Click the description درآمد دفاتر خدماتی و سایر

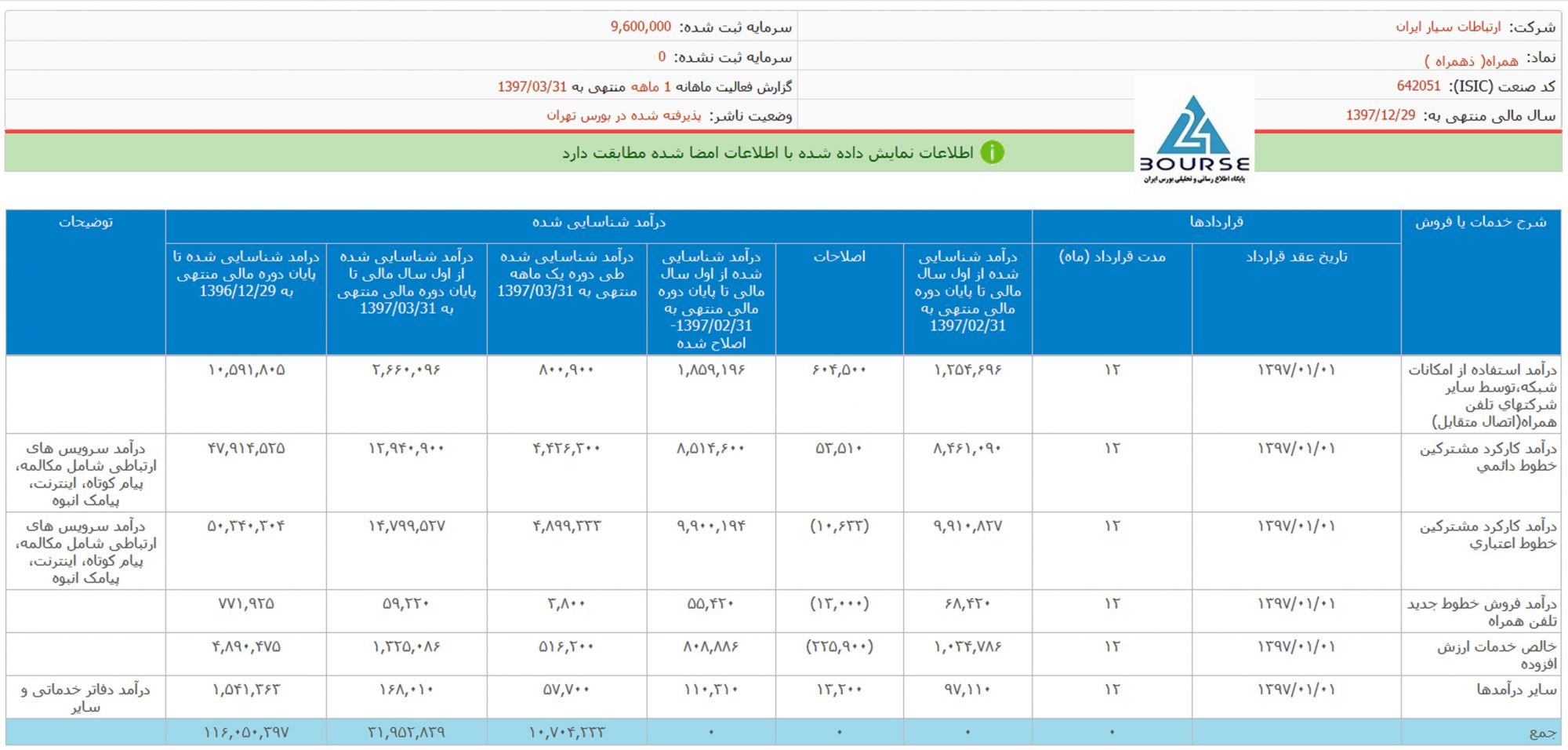tap(85, 698)
